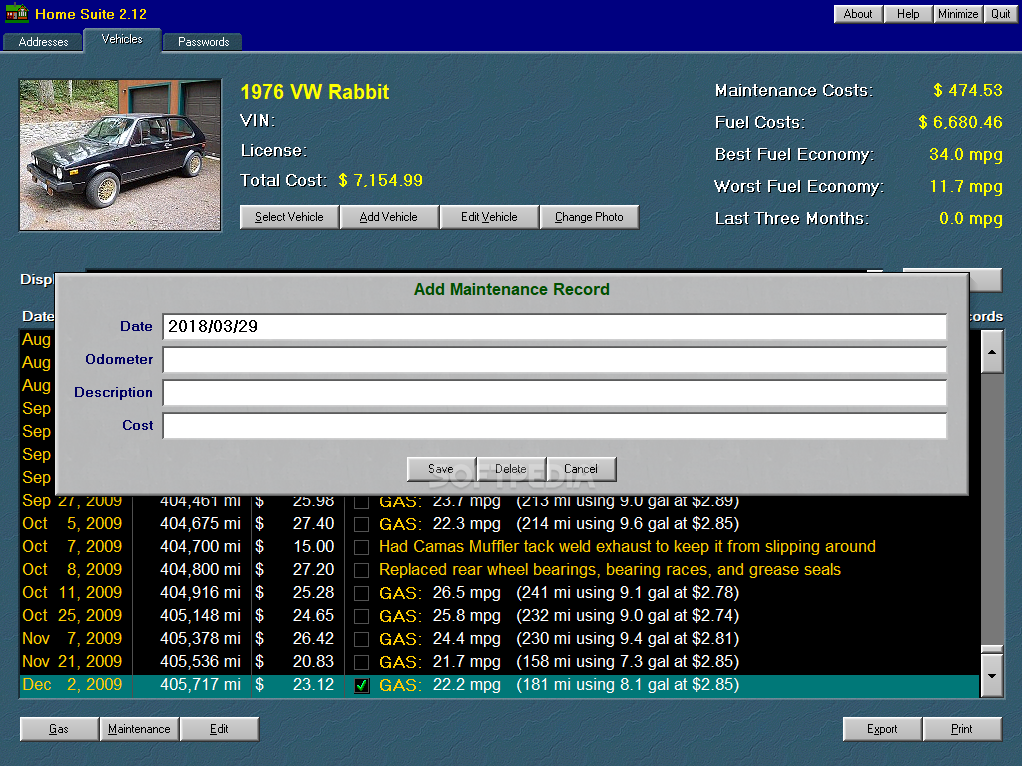Select the 'Had Camas Muffler tack weld' description
The width and height of the screenshot is (1022, 766).
pos(627,546)
